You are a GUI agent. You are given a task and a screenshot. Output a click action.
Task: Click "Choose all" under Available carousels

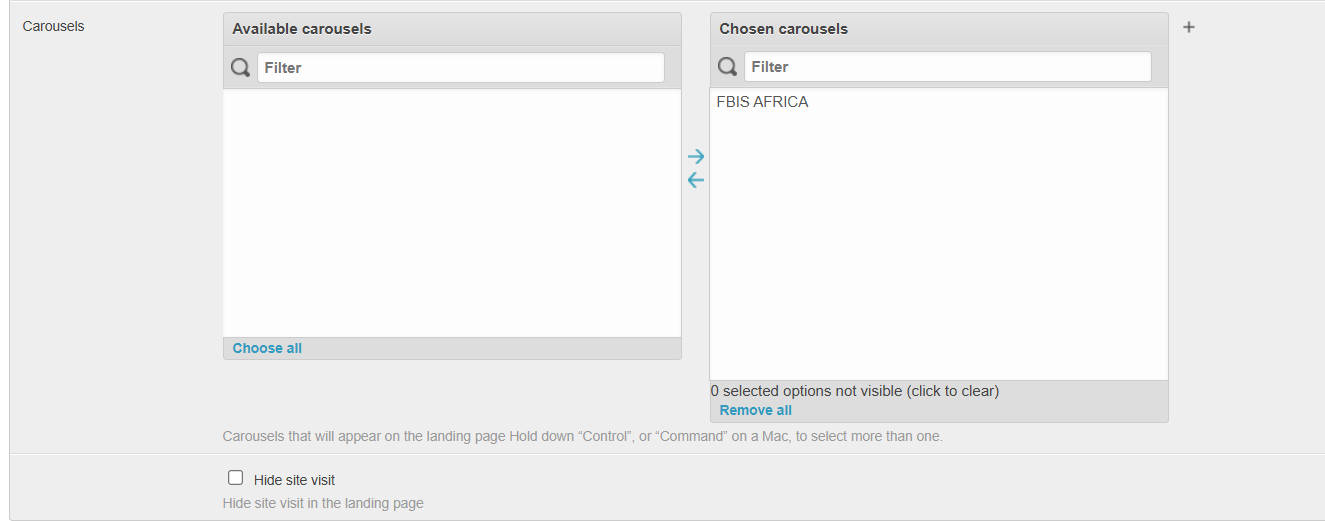click(x=267, y=348)
